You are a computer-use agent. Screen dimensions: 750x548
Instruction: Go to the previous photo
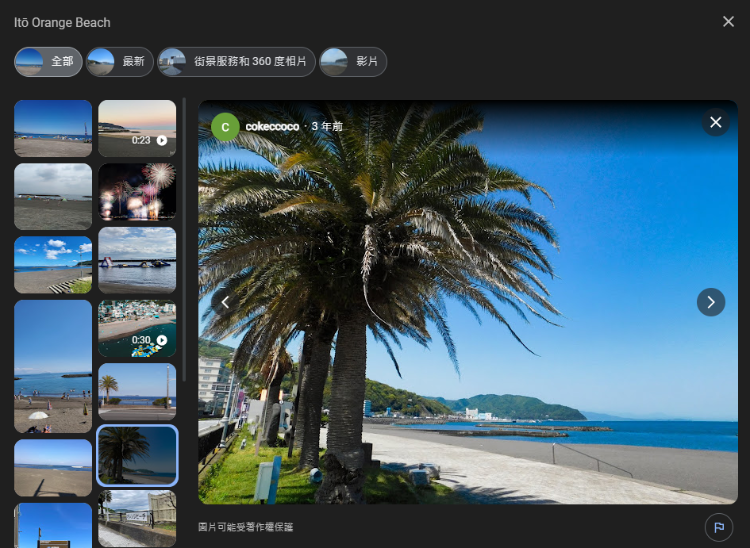[x=225, y=302]
